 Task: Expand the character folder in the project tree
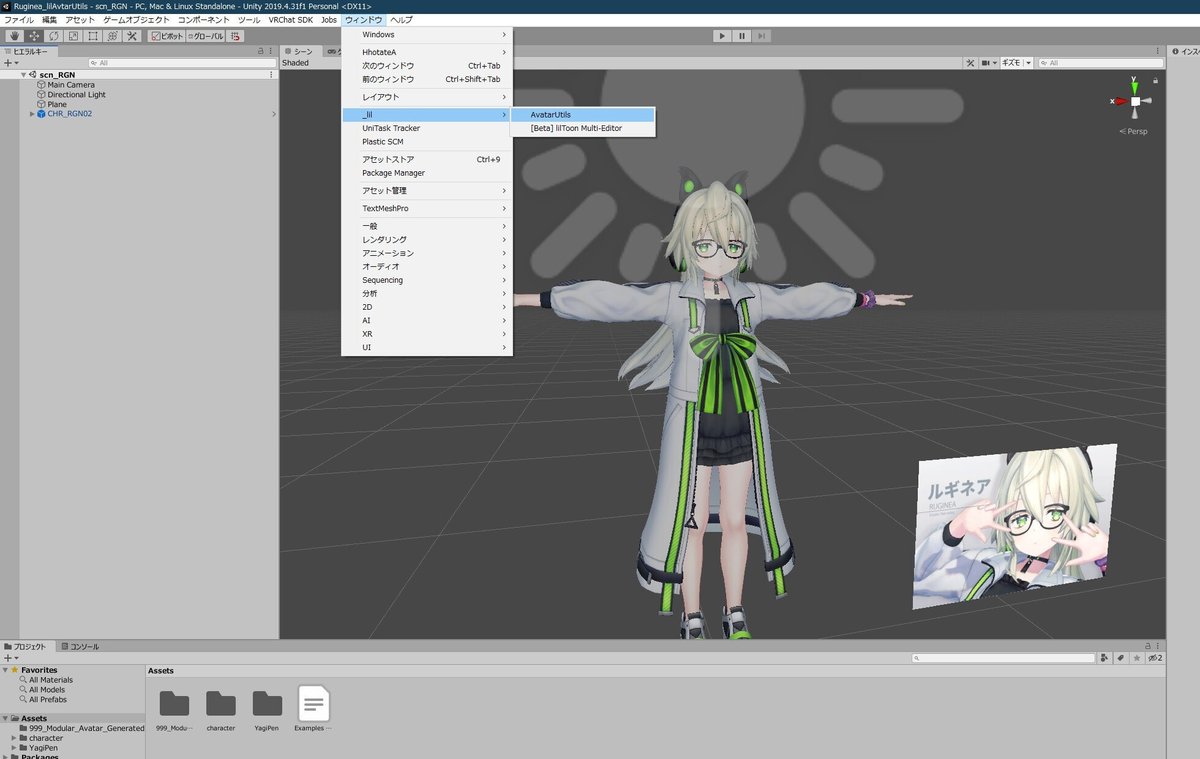pos(14,738)
